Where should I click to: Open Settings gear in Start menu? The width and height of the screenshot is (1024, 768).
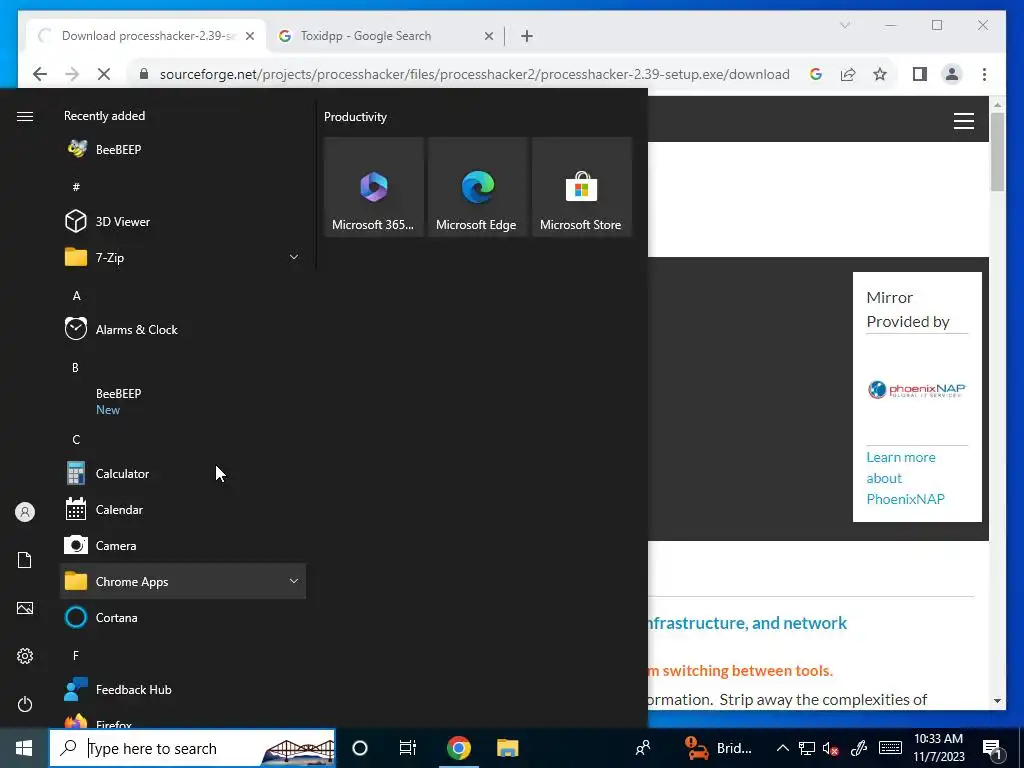(25, 656)
